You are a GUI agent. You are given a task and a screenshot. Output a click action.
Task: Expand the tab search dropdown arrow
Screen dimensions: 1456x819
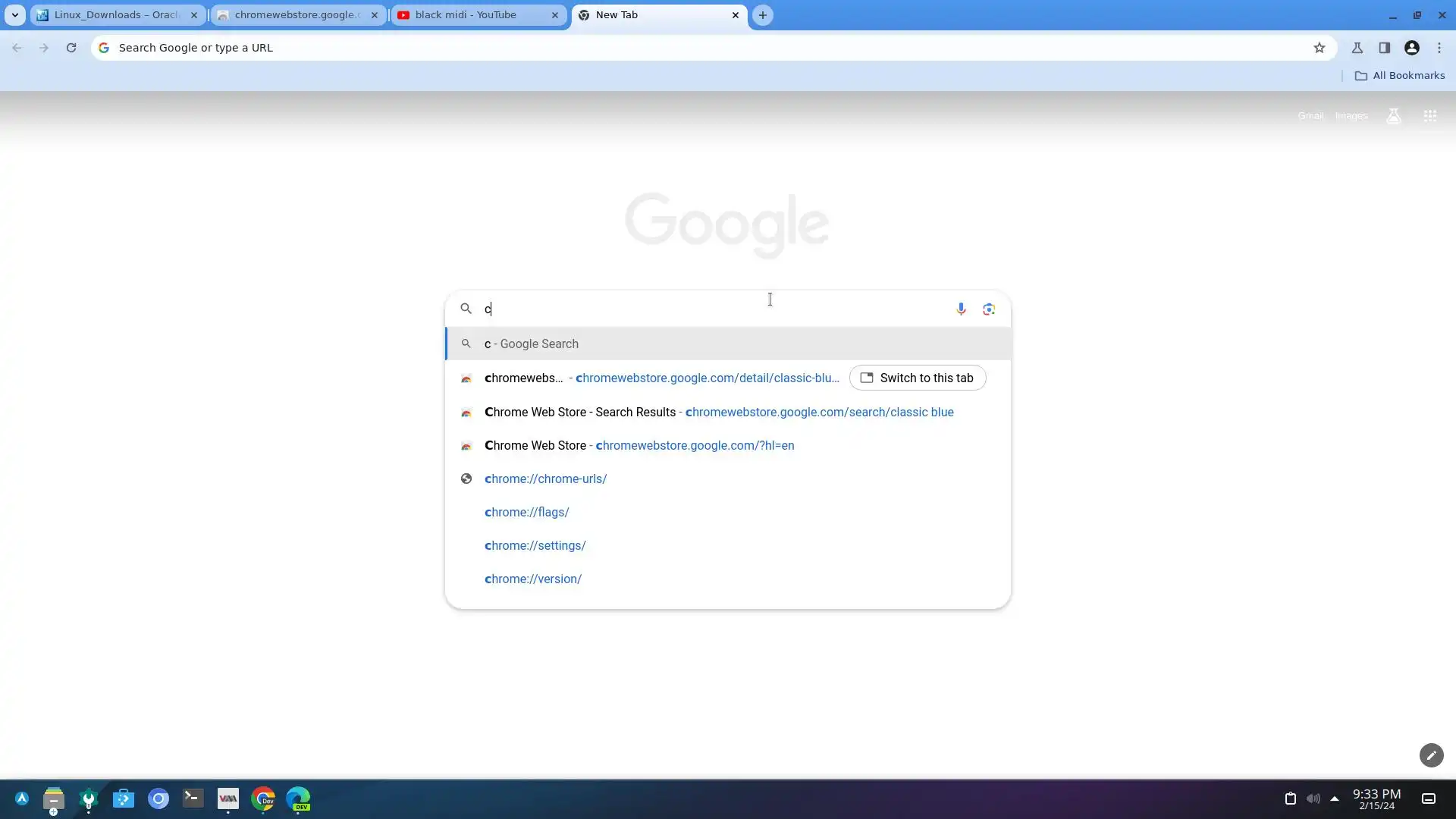(14, 15)
